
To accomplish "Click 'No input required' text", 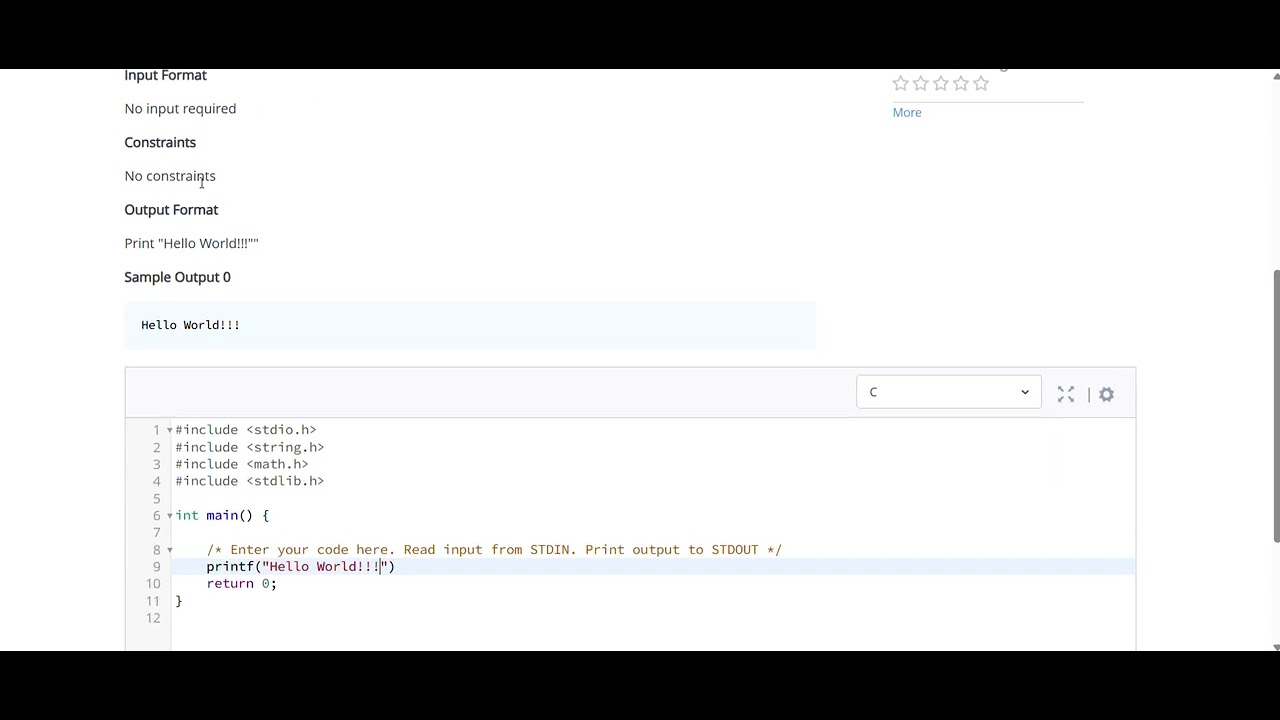I will click(x=180, y=109).
